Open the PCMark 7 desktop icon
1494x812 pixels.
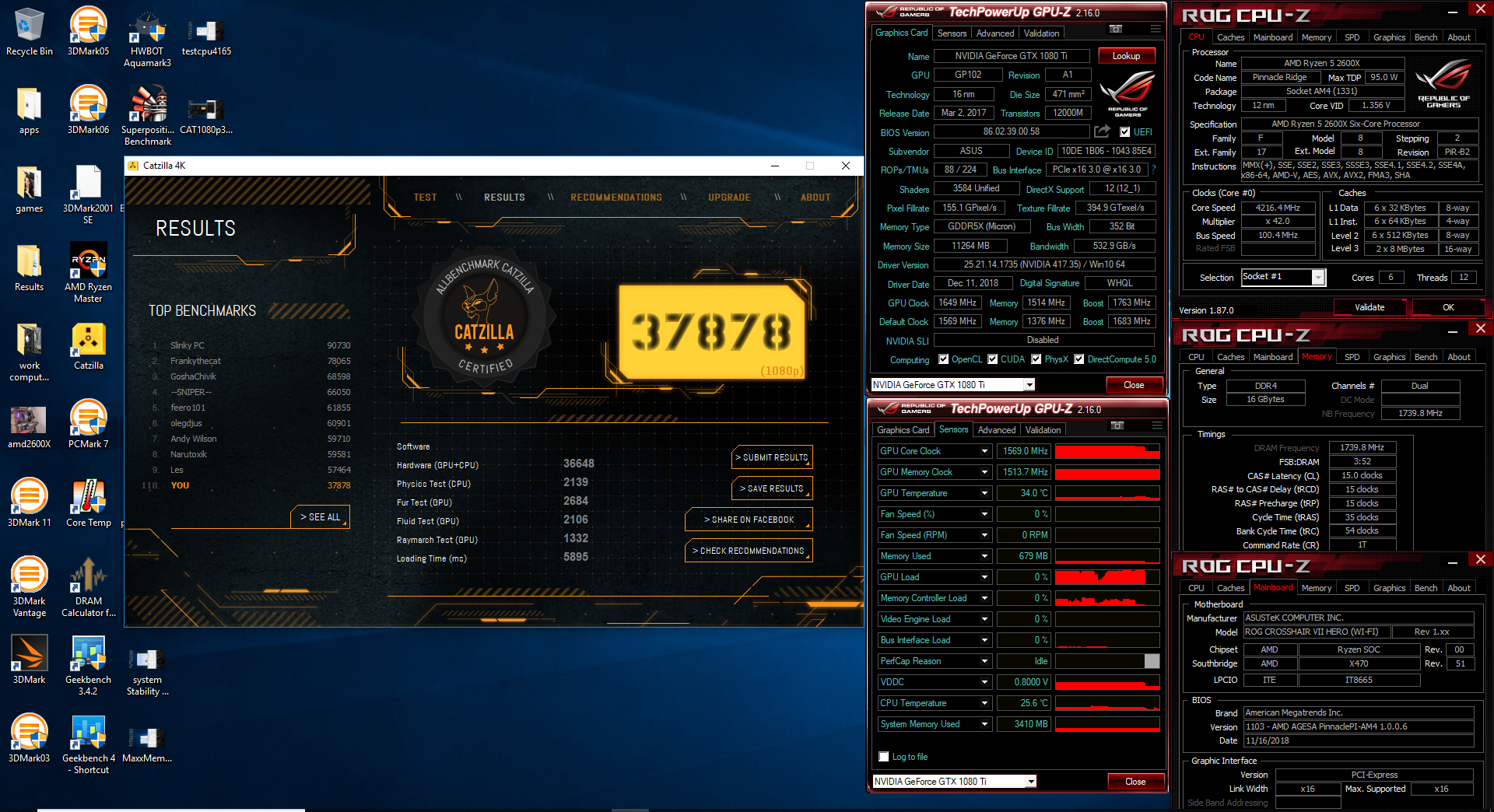pos(88,425)
